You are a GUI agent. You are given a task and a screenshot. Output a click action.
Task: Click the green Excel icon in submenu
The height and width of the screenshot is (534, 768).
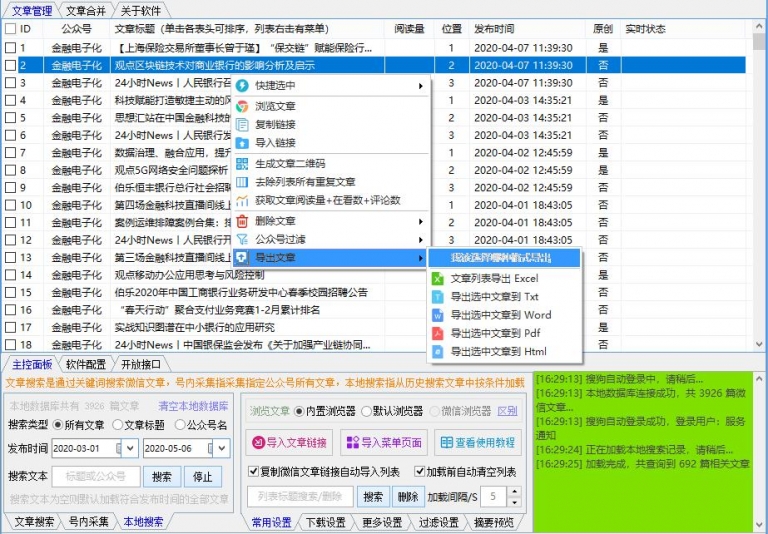(437, 279)
